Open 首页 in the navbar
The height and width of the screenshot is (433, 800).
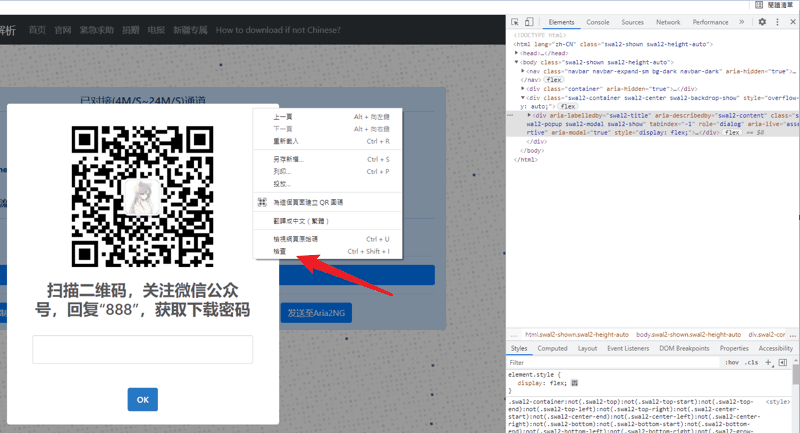coord(37,30)
